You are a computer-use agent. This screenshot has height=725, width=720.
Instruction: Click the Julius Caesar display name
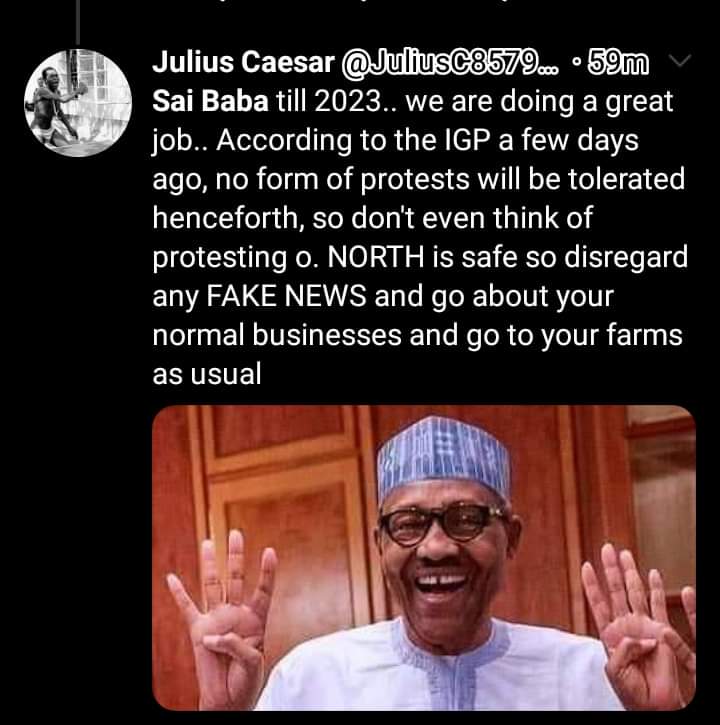243,65
